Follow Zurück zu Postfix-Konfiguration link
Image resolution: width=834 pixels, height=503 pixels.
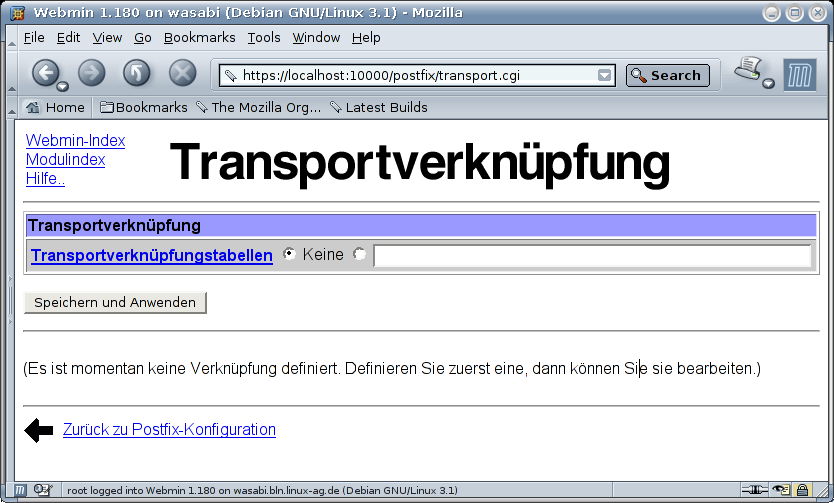point(169,430)
